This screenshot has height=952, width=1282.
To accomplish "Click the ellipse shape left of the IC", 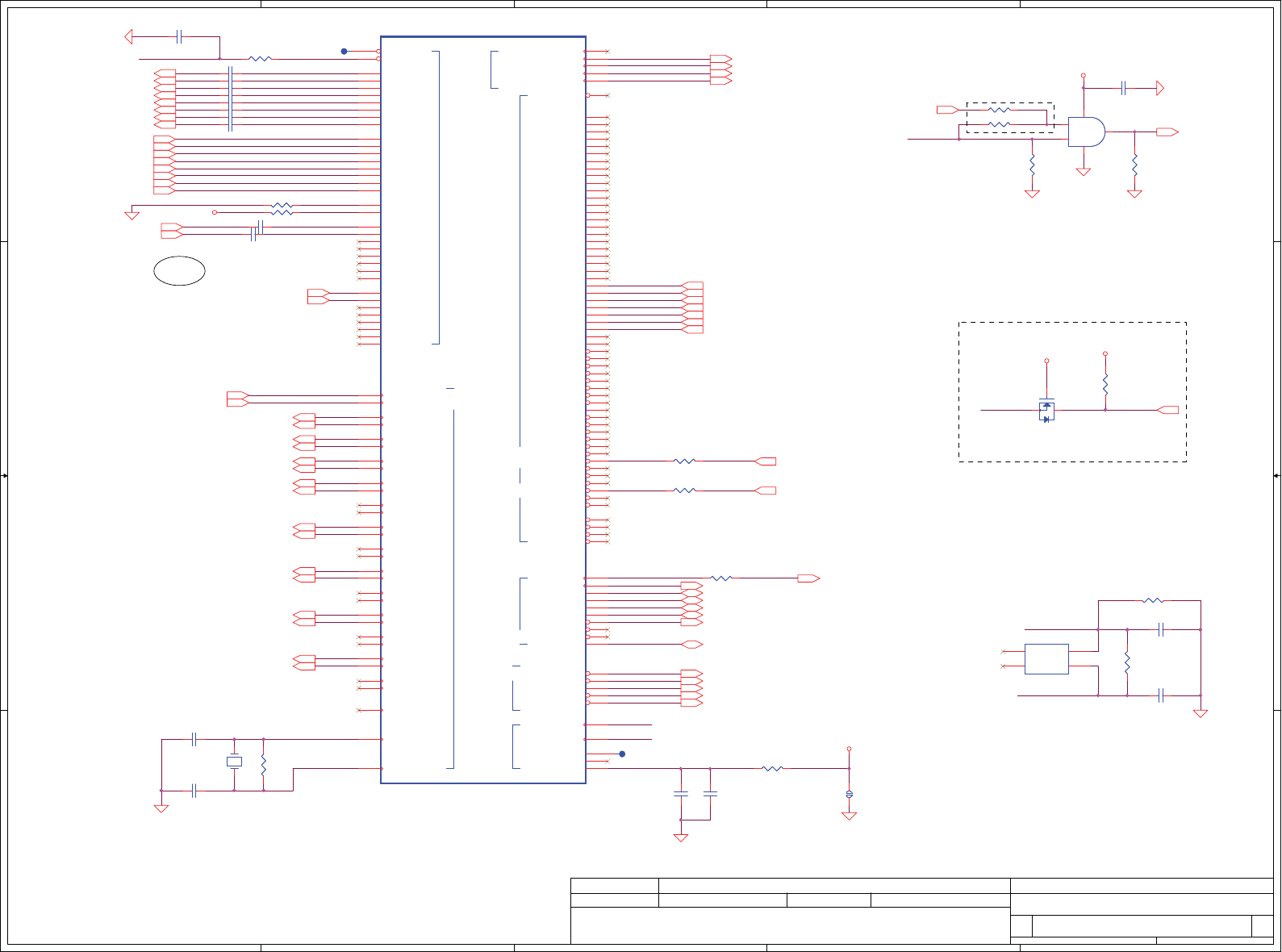I will [179, 271].
